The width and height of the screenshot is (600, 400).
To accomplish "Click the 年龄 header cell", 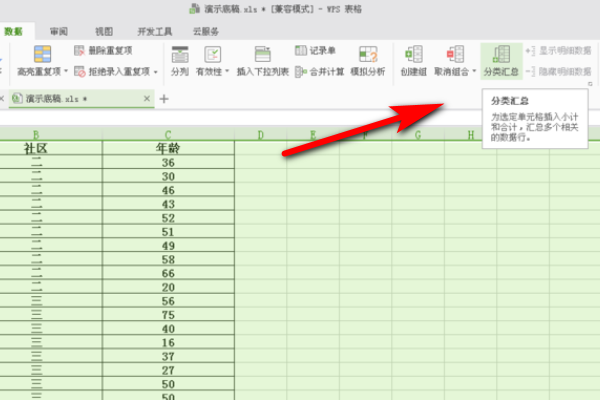I will (x=168, y=148).
